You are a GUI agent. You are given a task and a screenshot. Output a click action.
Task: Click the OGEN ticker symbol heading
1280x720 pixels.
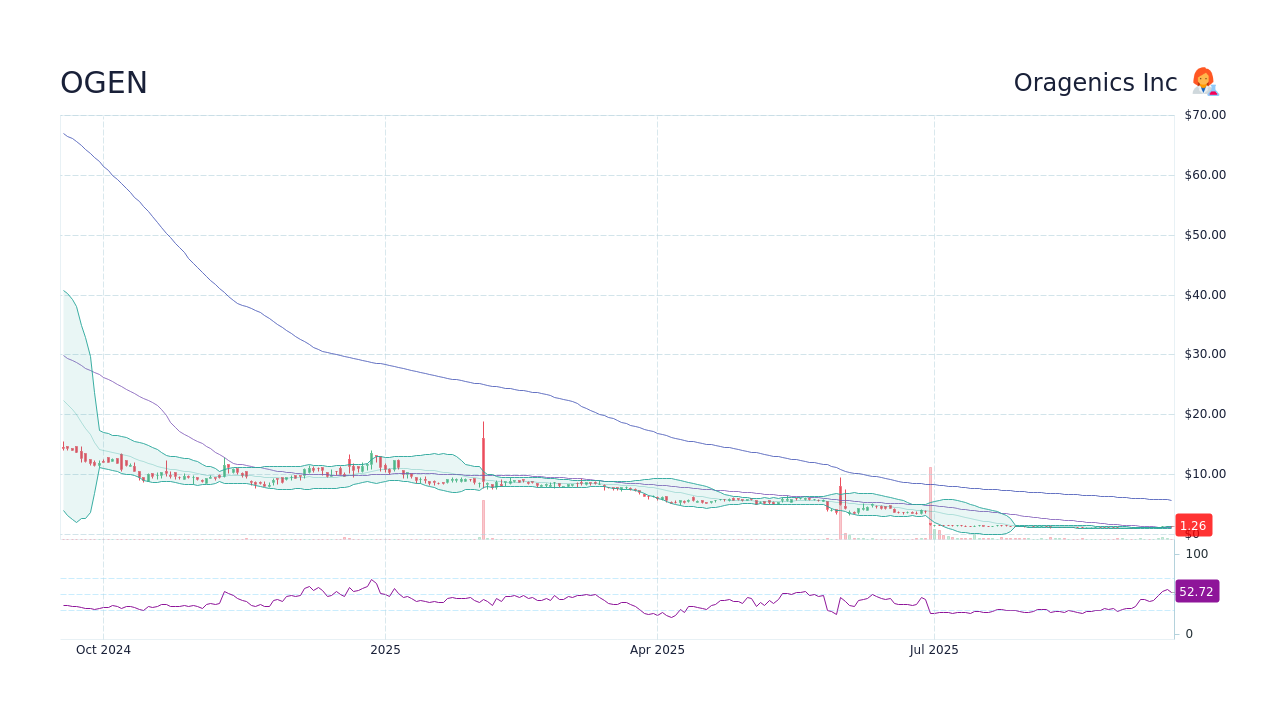coord(103,83)
